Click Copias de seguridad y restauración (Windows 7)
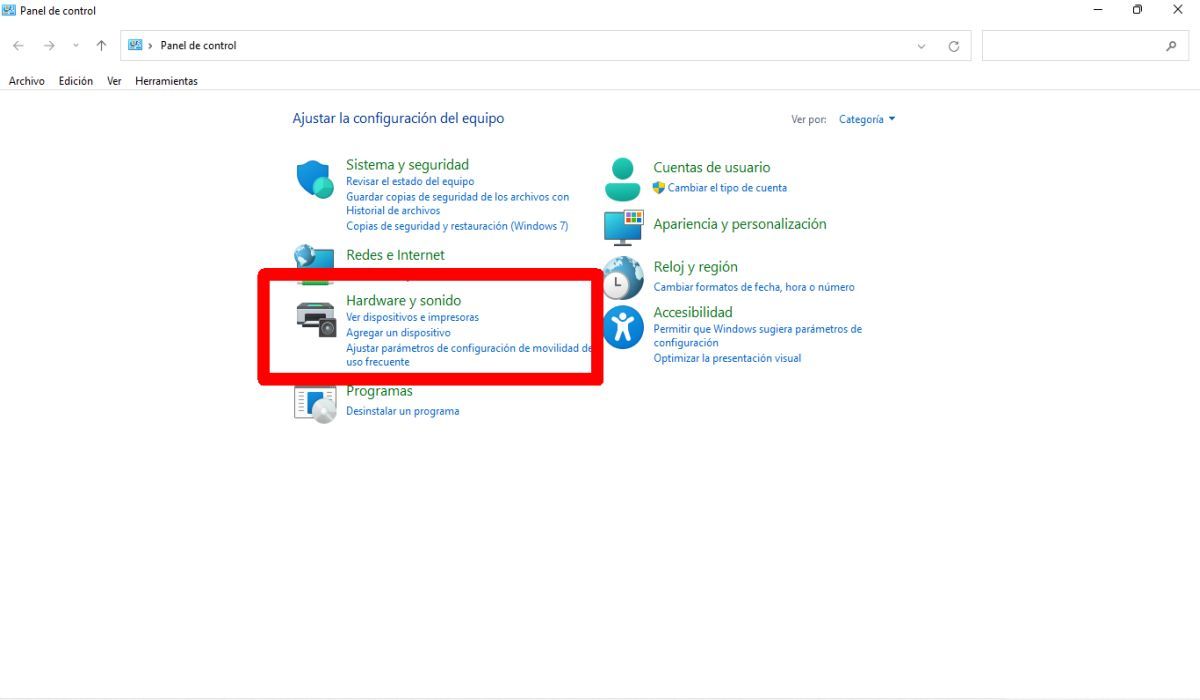Viewport: 1200px width, 700px height. [x=457, y=226]
